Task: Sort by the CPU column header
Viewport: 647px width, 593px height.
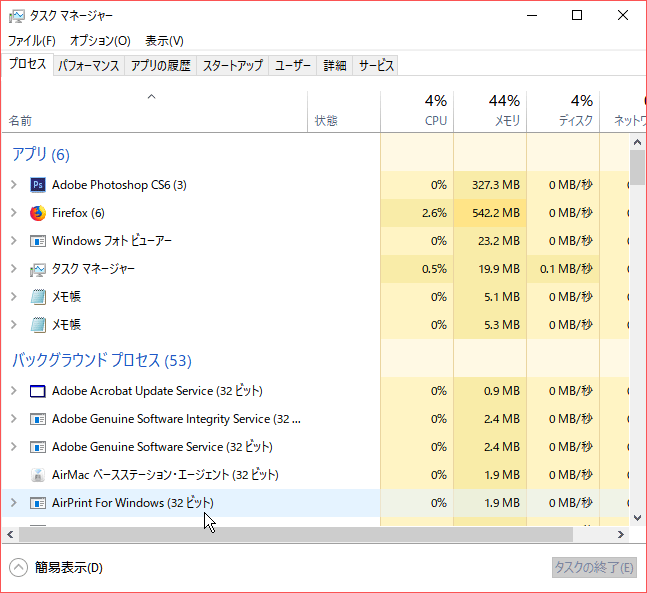Action: point(417,111)
